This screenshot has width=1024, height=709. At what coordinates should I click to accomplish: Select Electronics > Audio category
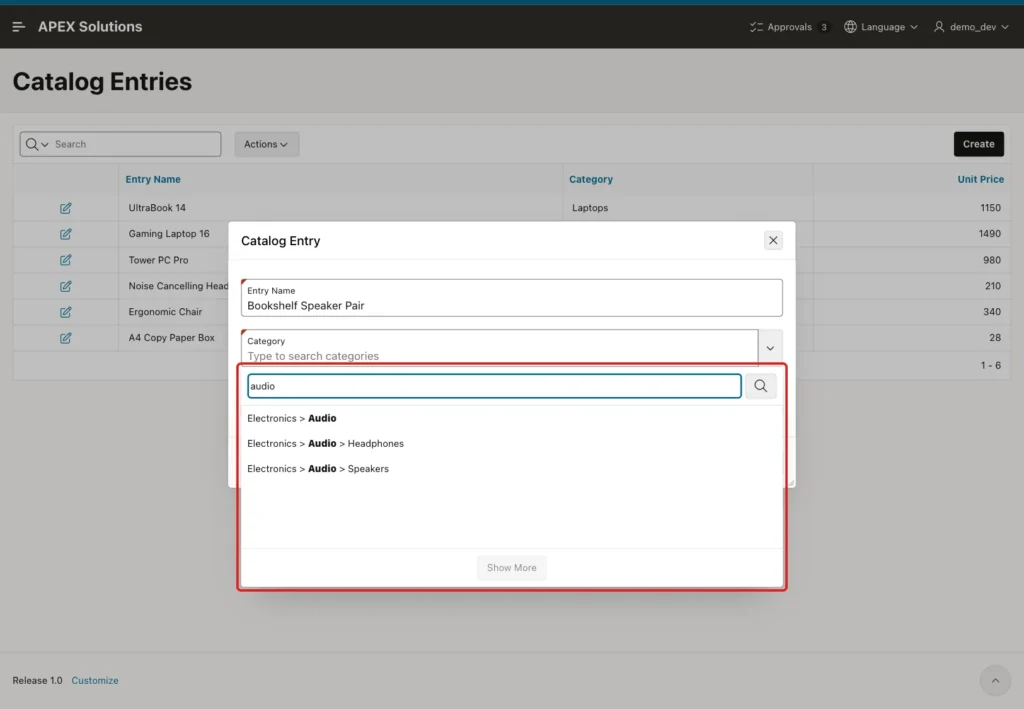coord(511,418)
